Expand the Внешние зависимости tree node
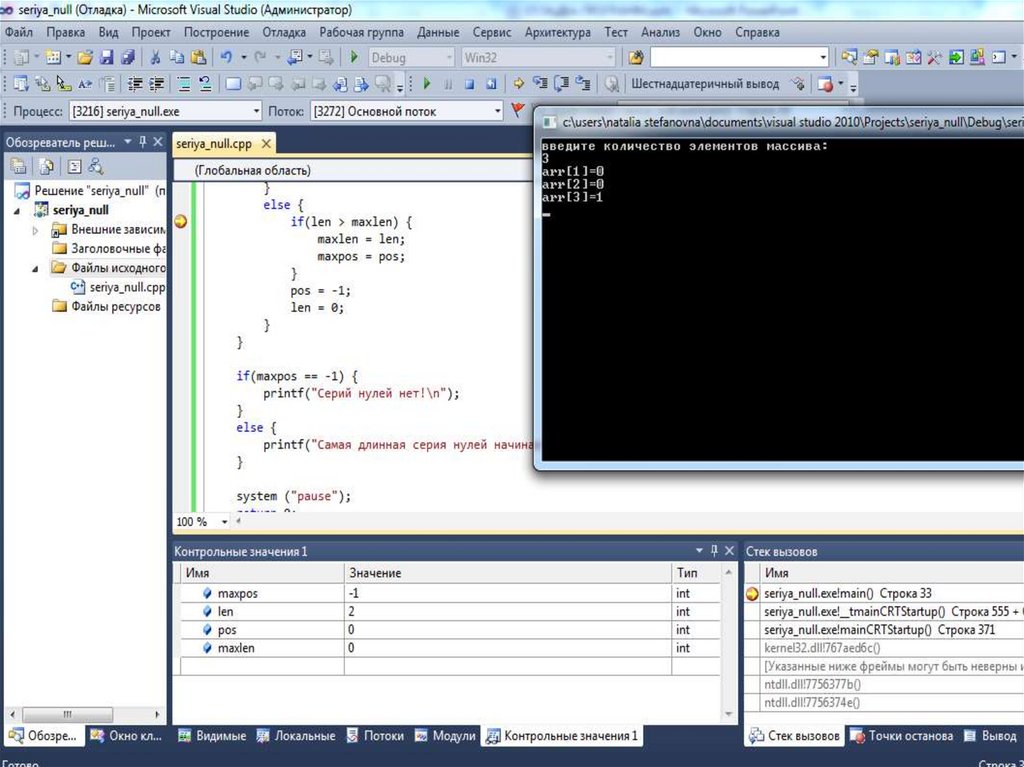 [36, 230]
